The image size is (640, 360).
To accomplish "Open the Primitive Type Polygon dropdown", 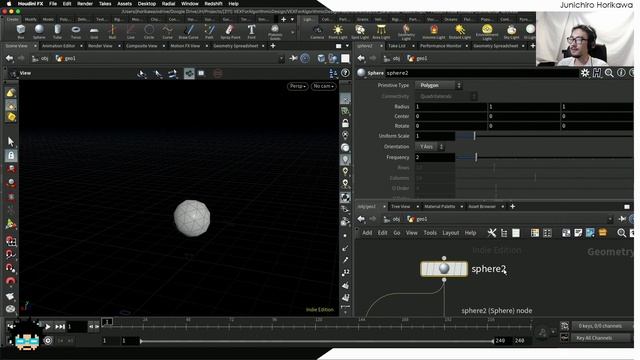I will [439, 85].
